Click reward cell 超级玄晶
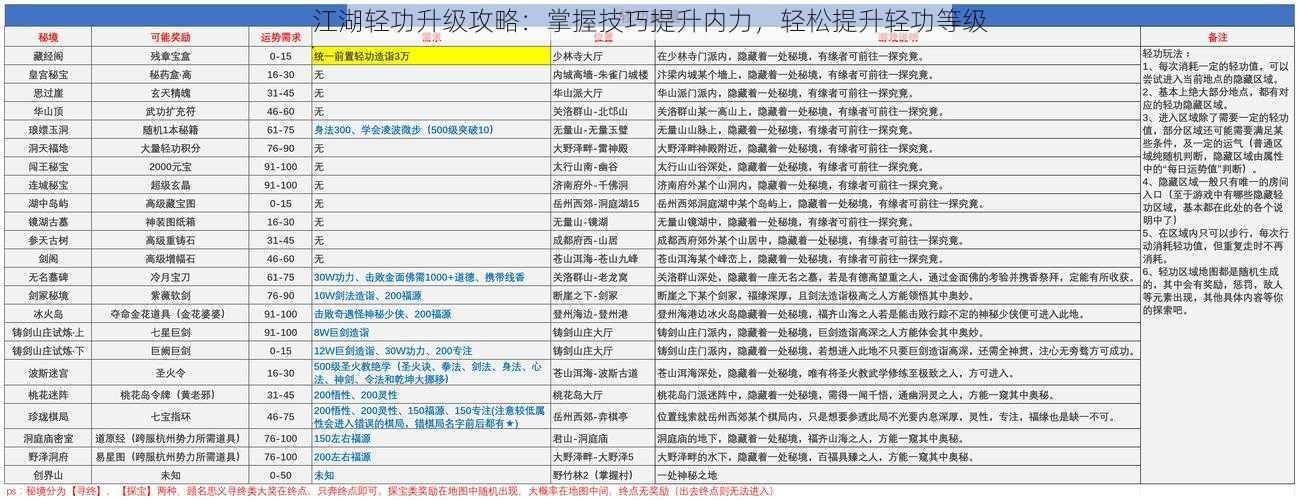Viewport: 1299px width, 500px height. 171,185
